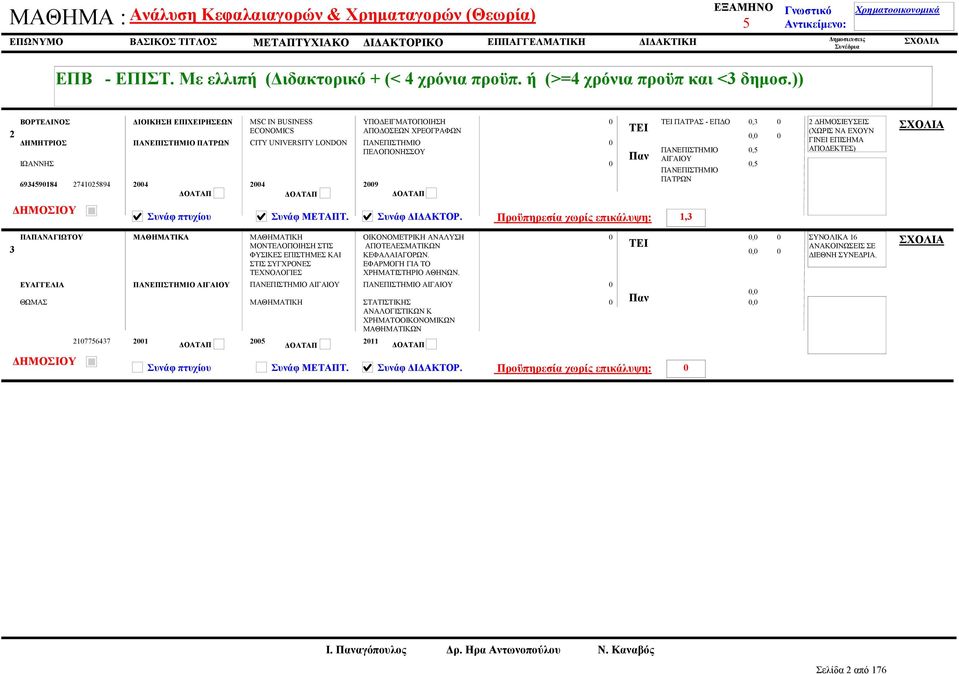Click the ΜΕΤΑΠΤΥΧΙΑΚΟ column header
The width and height of the screenshot is (959, 674).
point(301,42)
